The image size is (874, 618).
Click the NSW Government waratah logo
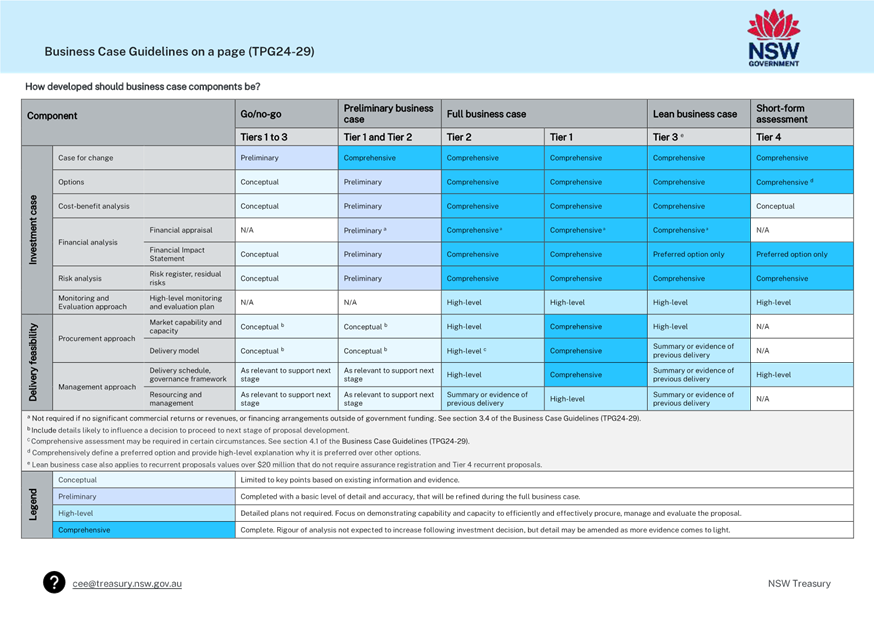(774, 38)
